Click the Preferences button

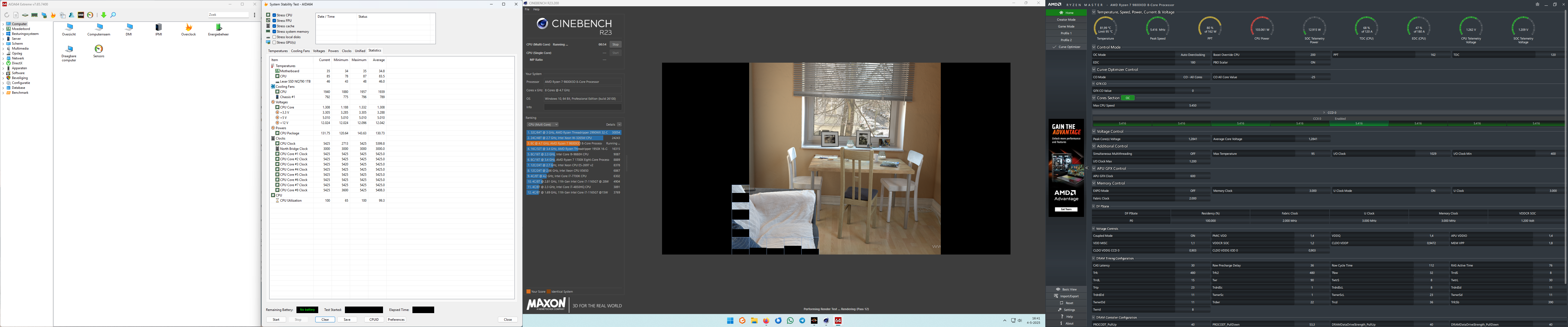pyautogui.click(x=396, y=319)
